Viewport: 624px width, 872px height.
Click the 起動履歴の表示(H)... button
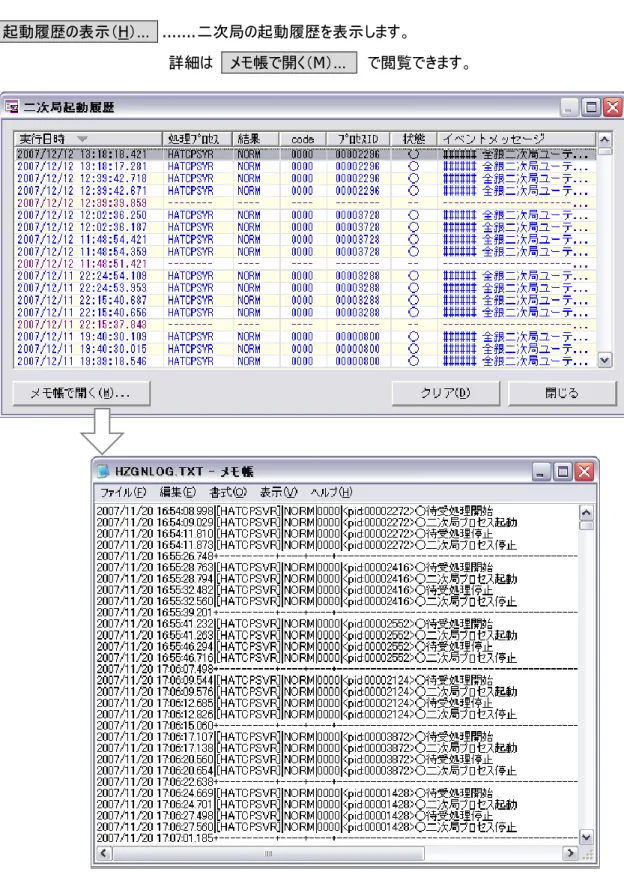78,31
